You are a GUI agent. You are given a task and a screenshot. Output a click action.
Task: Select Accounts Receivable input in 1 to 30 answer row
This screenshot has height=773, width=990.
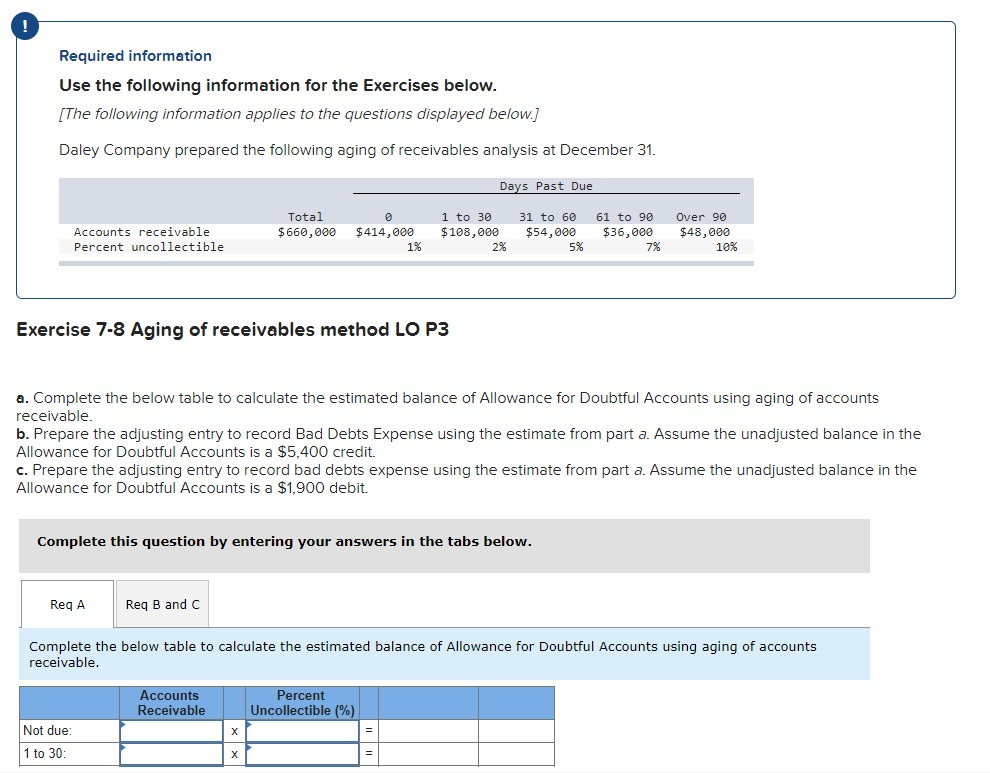[171, 753]
